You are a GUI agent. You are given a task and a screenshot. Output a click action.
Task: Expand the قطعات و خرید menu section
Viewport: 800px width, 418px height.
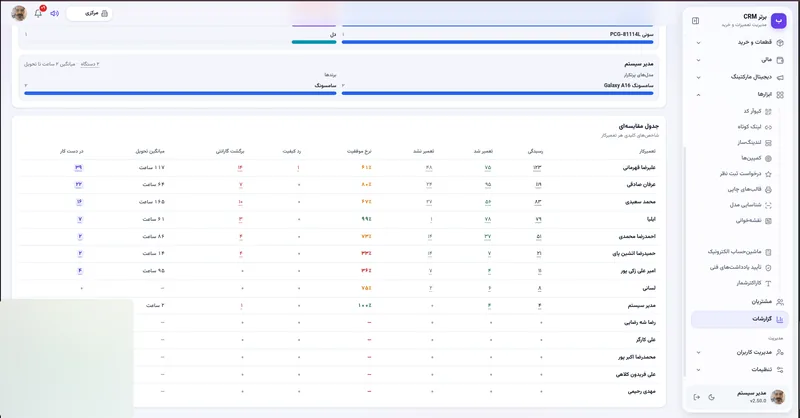point(698,43)
